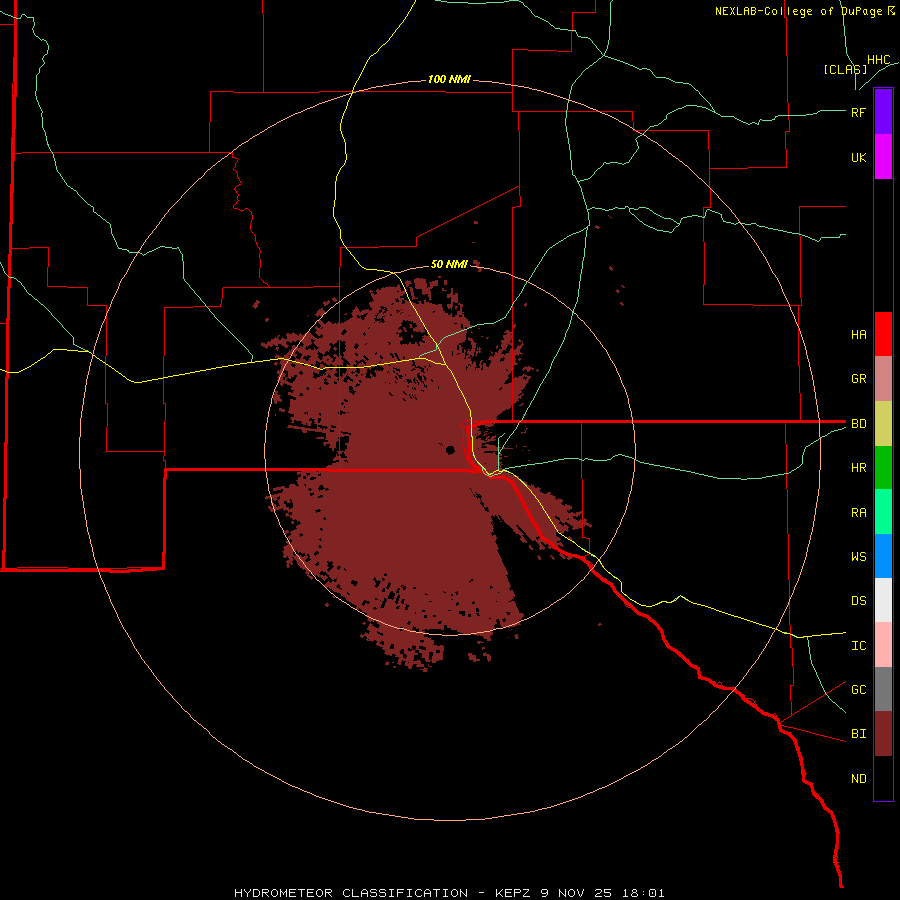
Task: Click the ND legend label
Action: tap(858, 778)
